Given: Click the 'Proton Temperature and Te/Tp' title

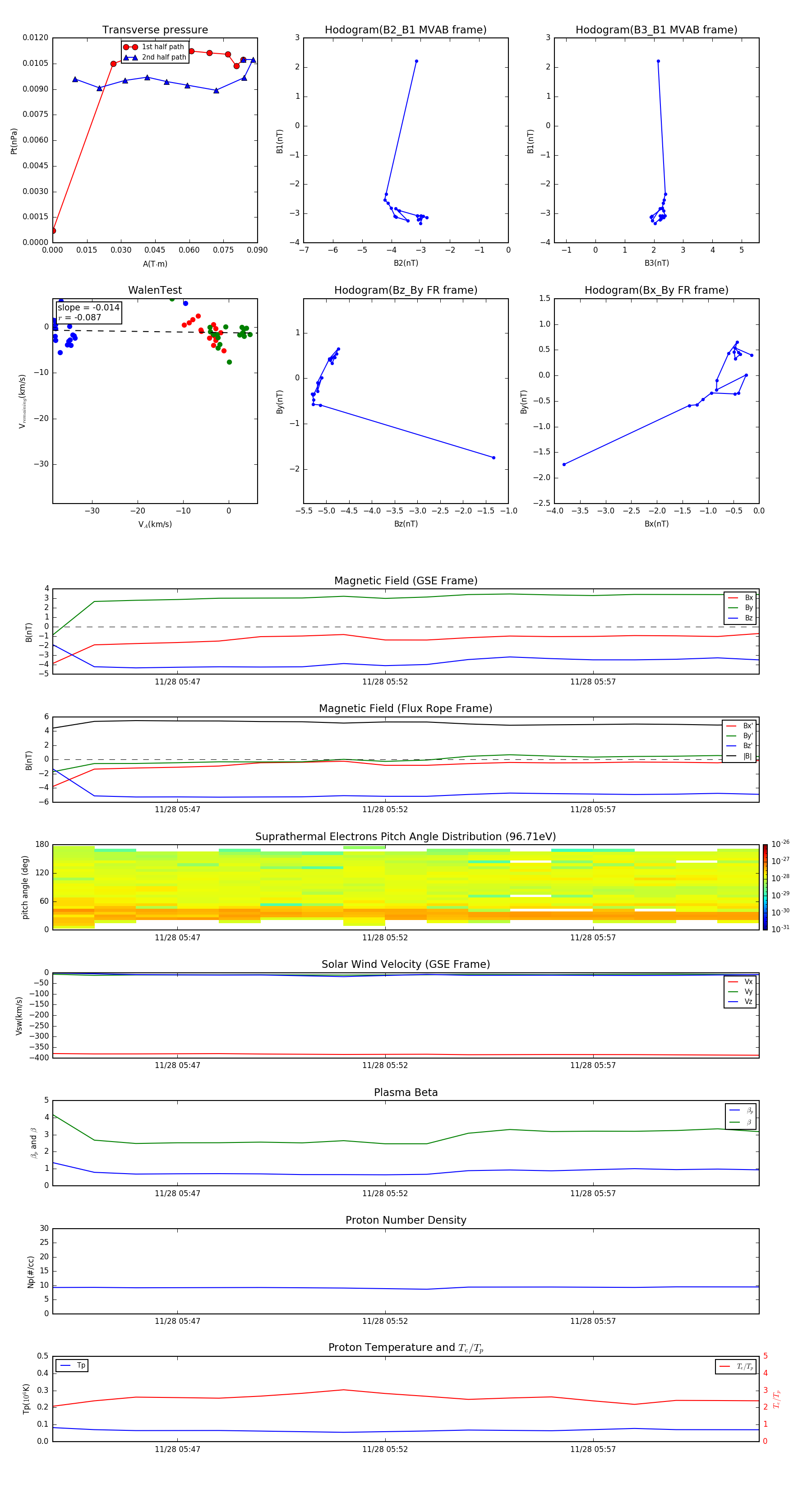Looking at the screenshot, I should pos(406,1348).
